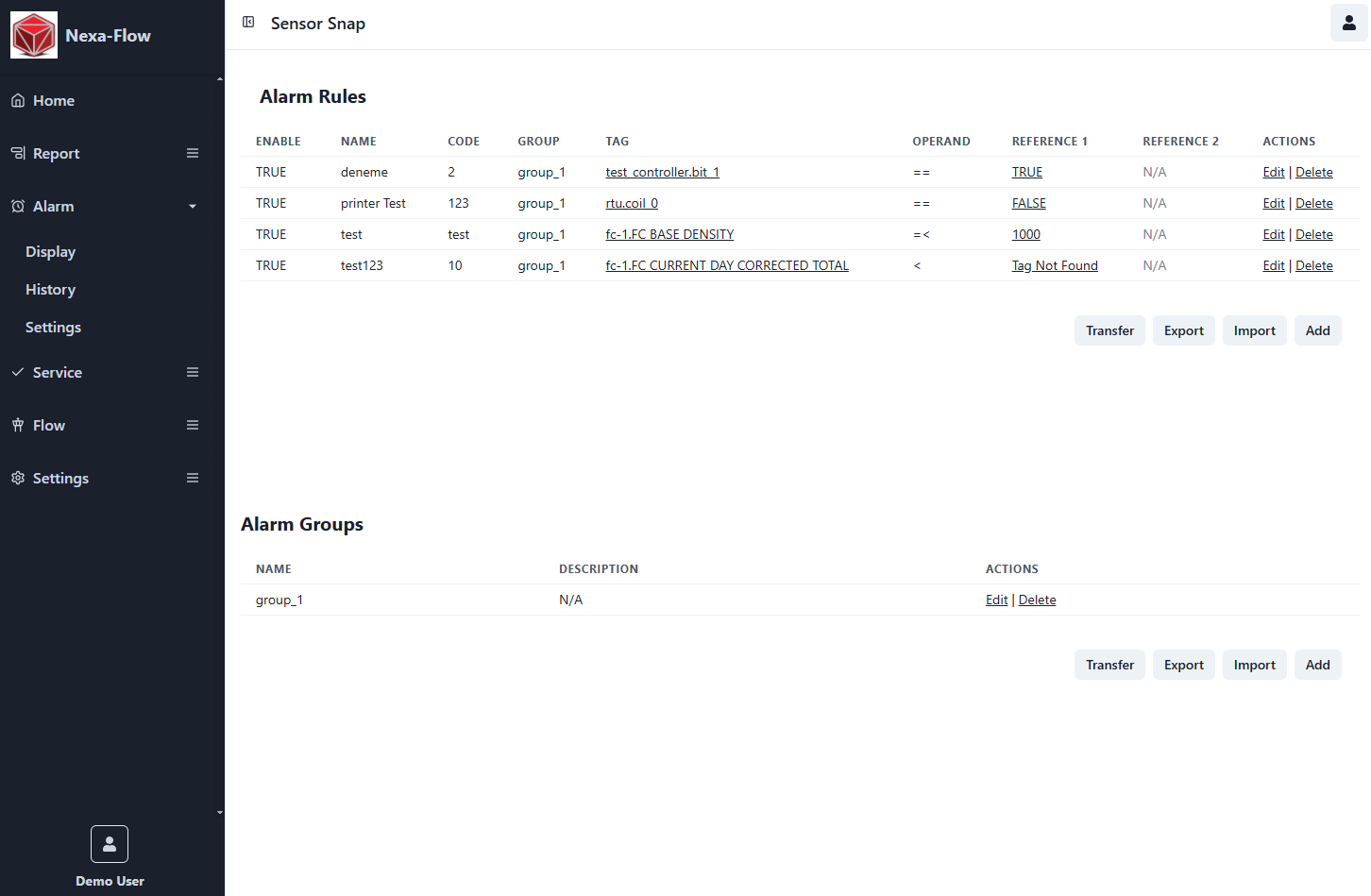Add a new alarm rule

click(1317, 330)
